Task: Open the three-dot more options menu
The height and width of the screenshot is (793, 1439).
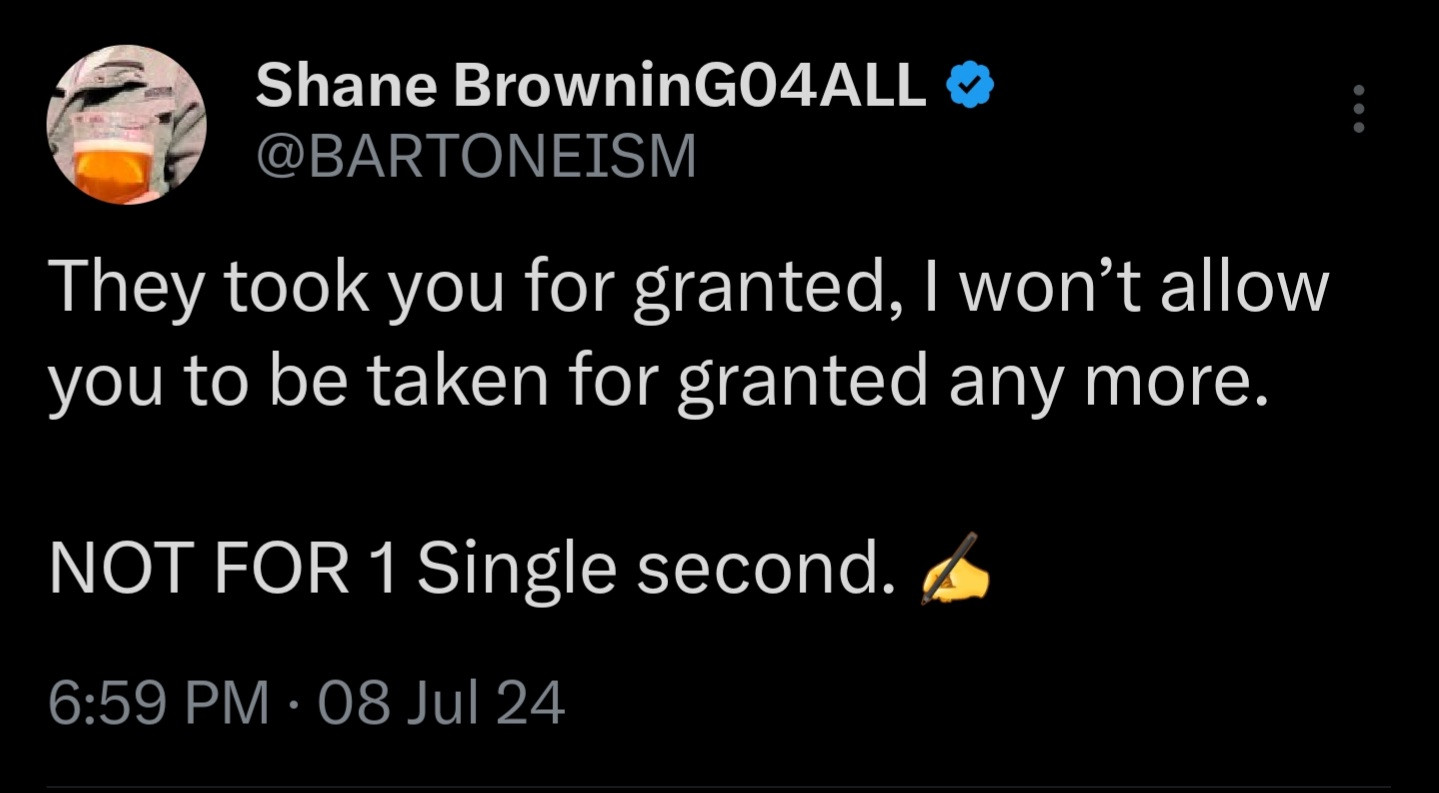Action: pyautogui.click(x=1357, y=108)
